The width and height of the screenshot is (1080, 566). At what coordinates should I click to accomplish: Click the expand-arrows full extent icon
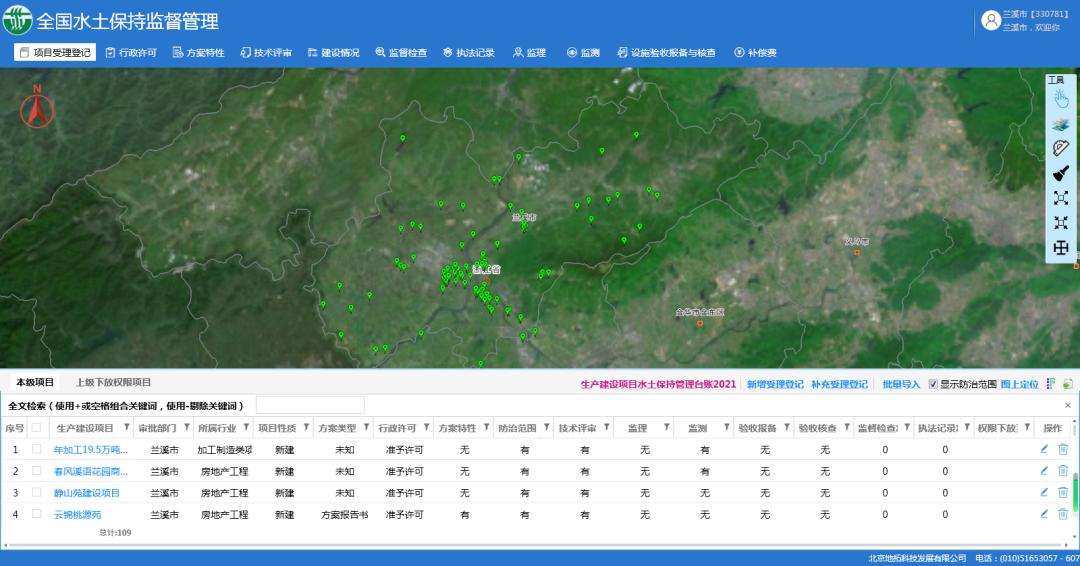coord(1061,198)
